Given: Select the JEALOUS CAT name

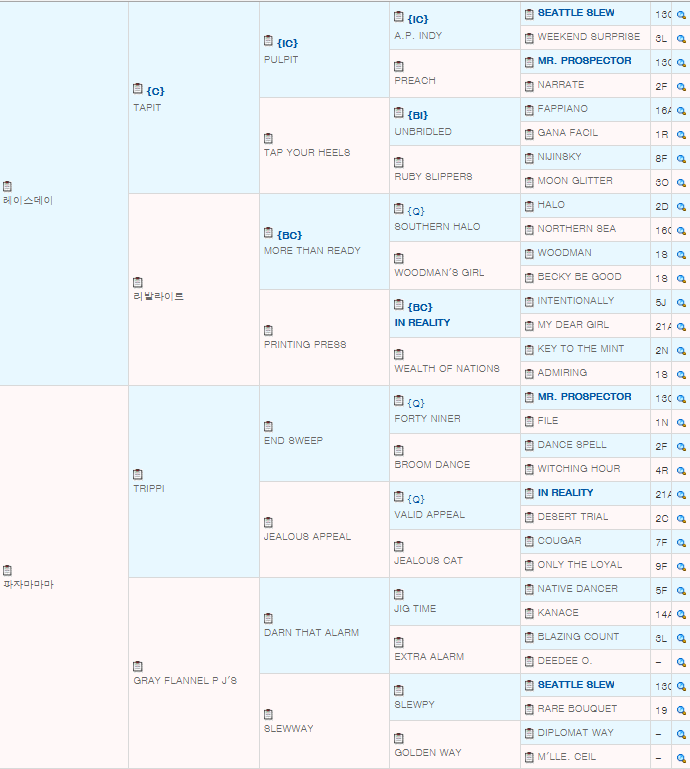Looking at the screenshot, I should click(x=429, y=561).
